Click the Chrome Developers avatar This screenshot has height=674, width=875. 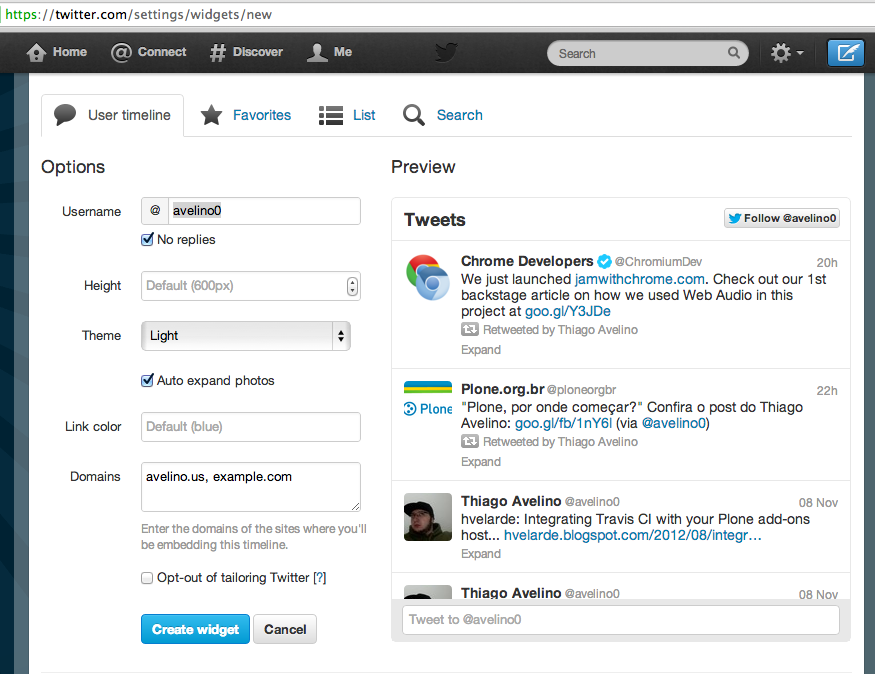(x=427, y=277)
